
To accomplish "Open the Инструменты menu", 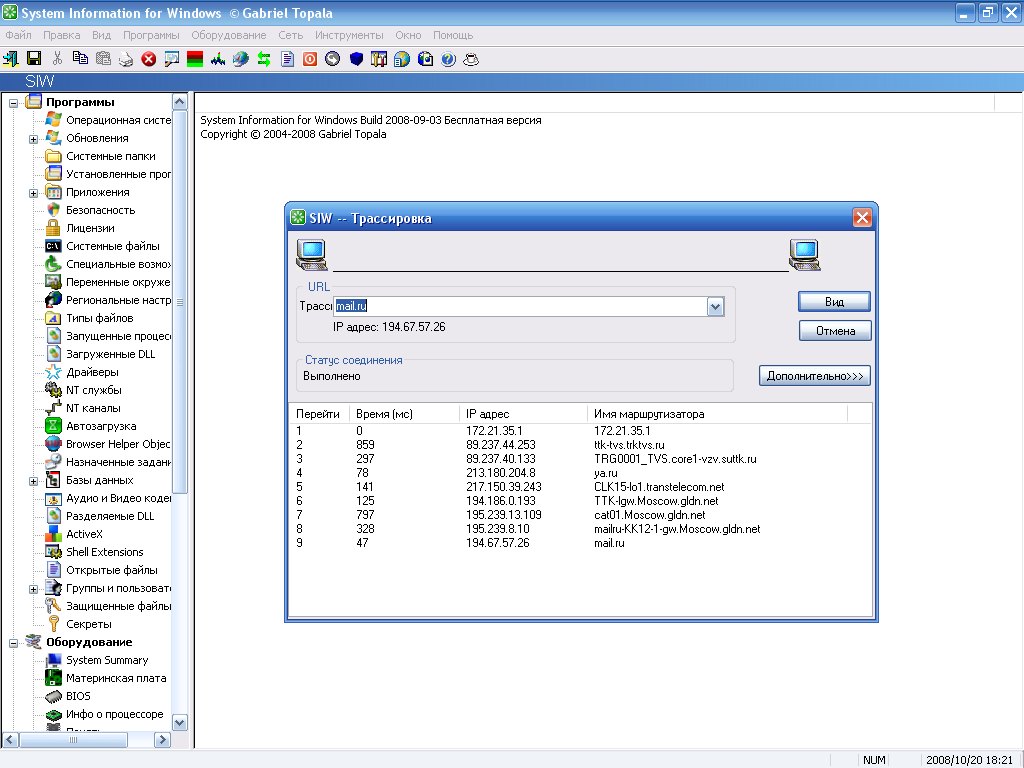I will tap(349, 35).
